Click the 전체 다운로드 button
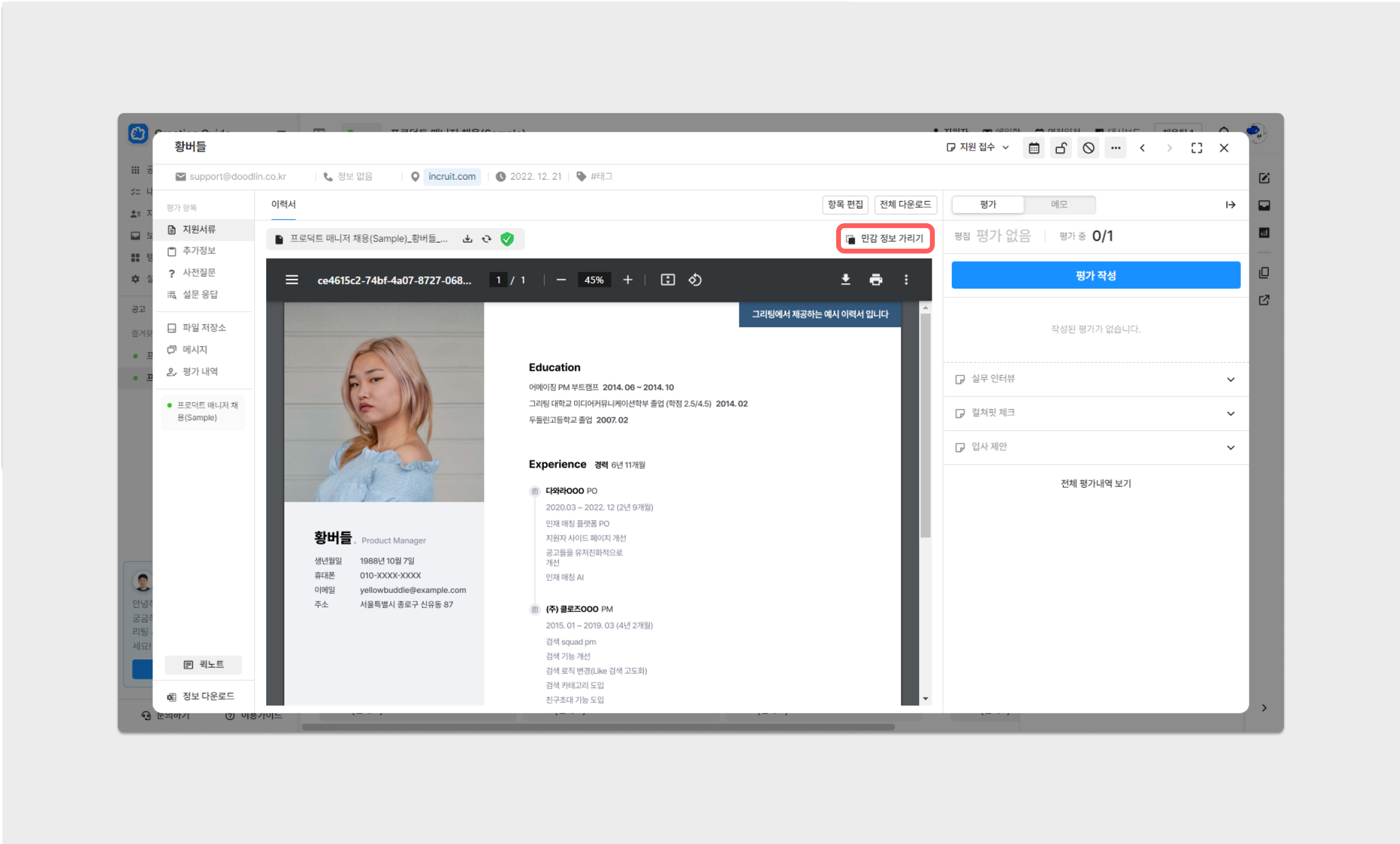This screenshot has width=1400, height=844. tap(905, 204)
